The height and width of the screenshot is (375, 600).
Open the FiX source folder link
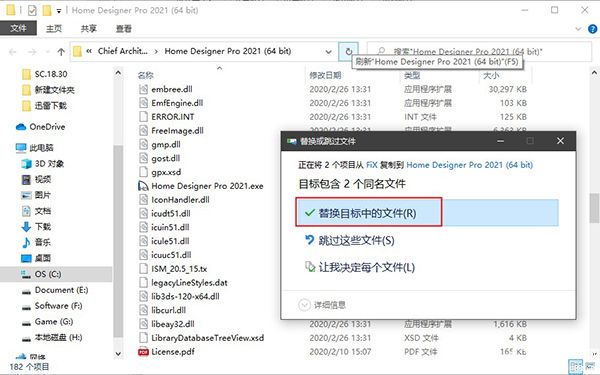(x=372, y=165)
